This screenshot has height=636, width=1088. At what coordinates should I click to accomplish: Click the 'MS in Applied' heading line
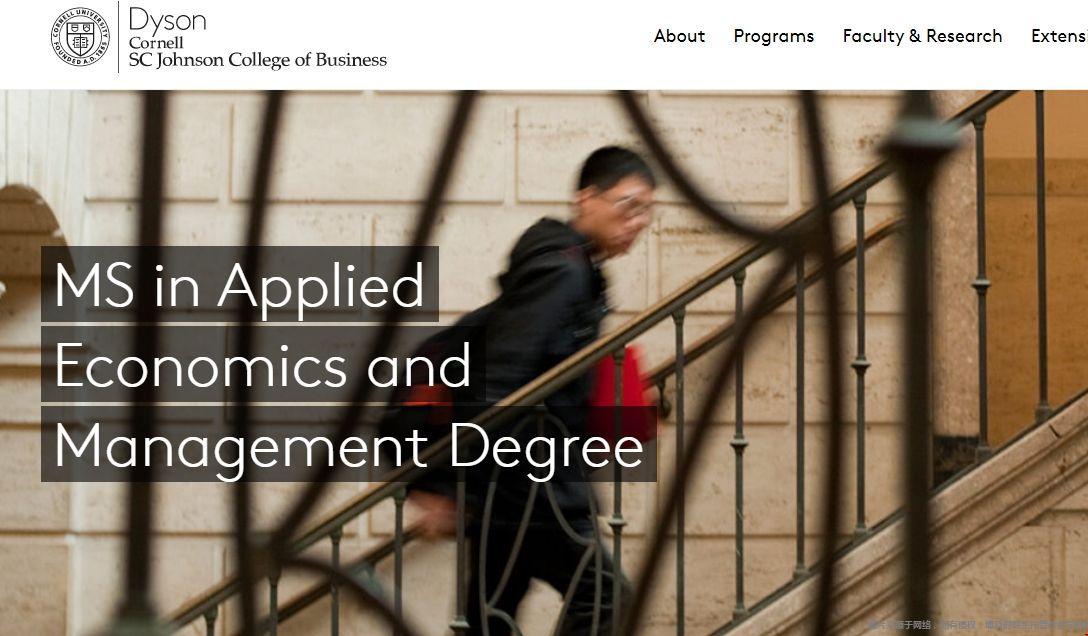pyautogui.click(x=240, y=285)
